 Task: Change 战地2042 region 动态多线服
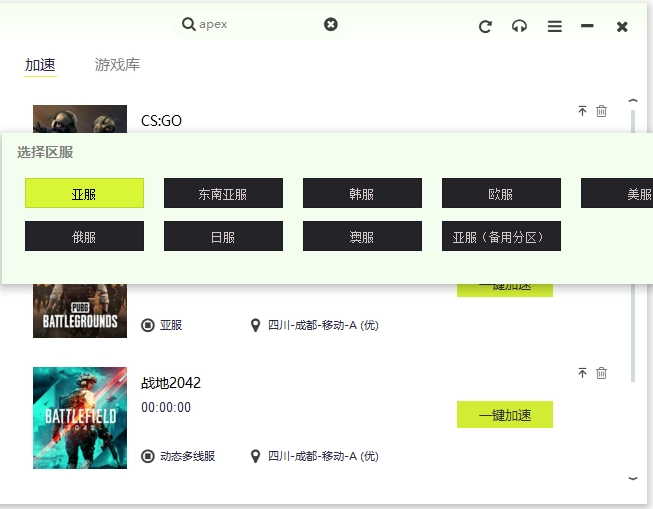tap(178, 456)
